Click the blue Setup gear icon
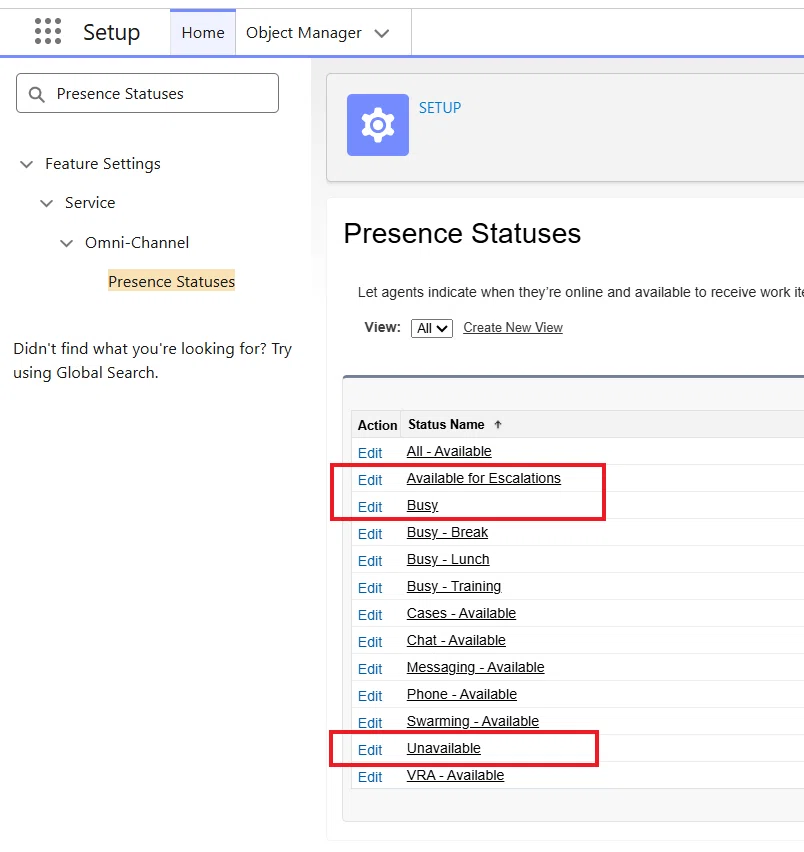 pos(378,125)
